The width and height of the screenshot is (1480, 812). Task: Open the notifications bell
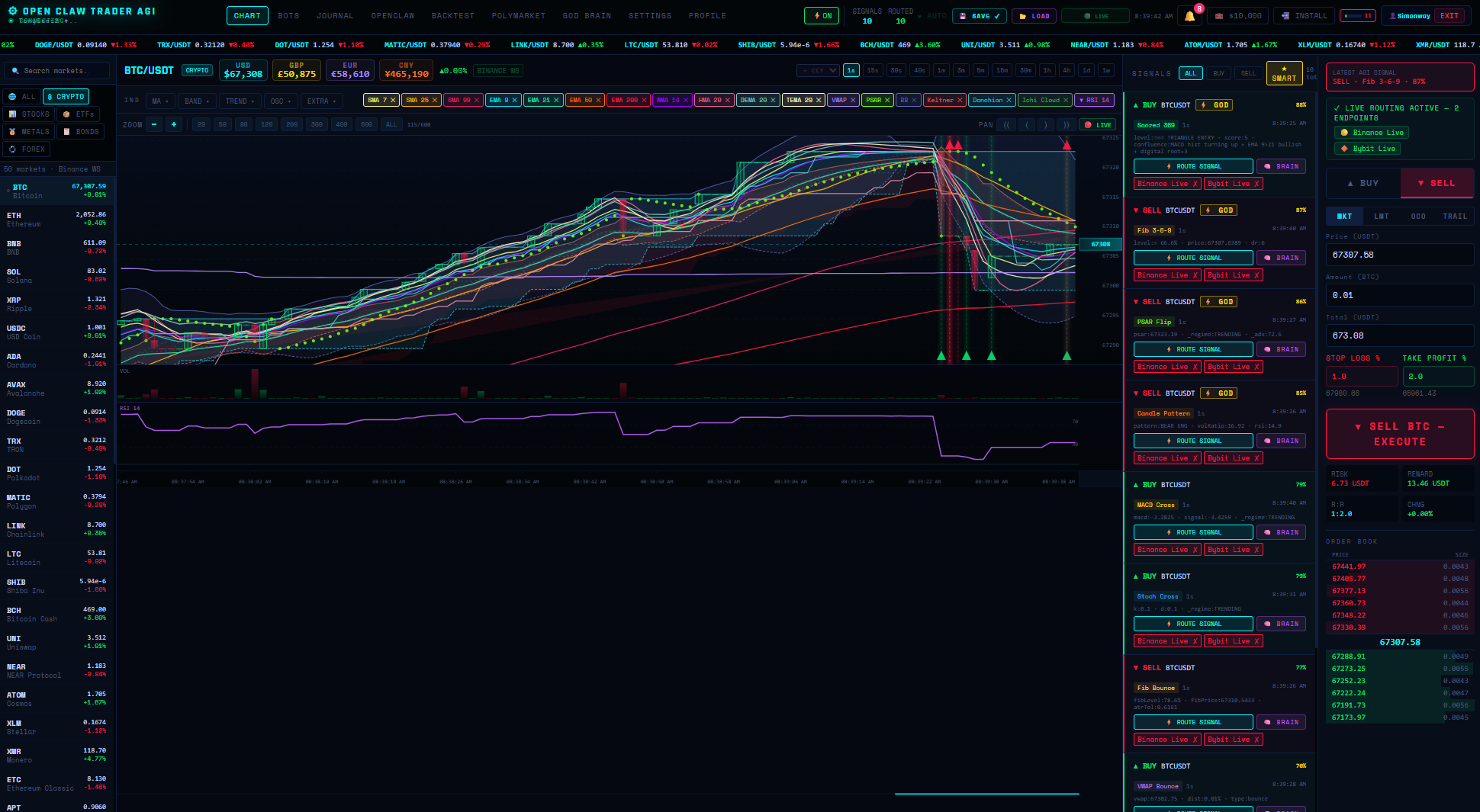click(x=1189, y=16)
